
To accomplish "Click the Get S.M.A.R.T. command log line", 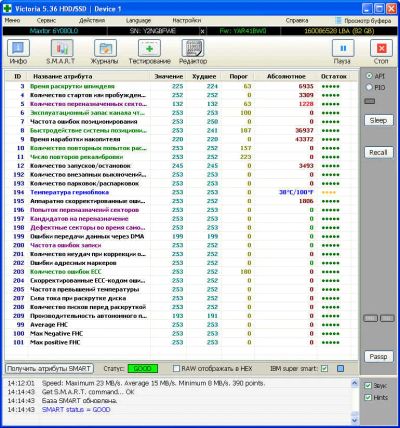I will pyautogui.click(x=88, y=392).
